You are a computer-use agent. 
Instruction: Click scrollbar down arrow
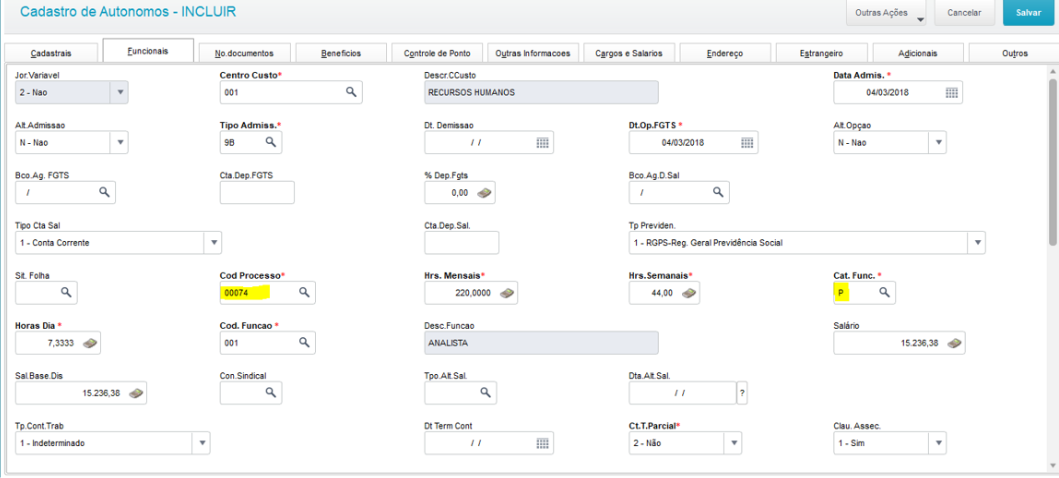click(1053, 465)
